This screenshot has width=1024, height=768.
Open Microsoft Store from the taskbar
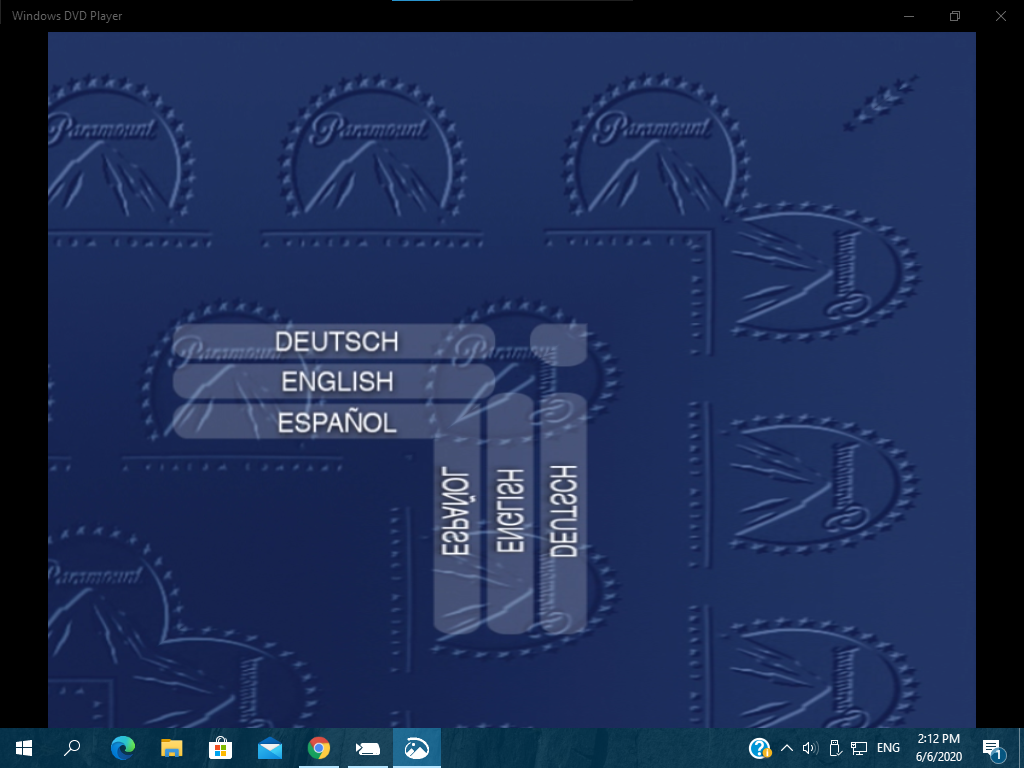tap(220, 748)
